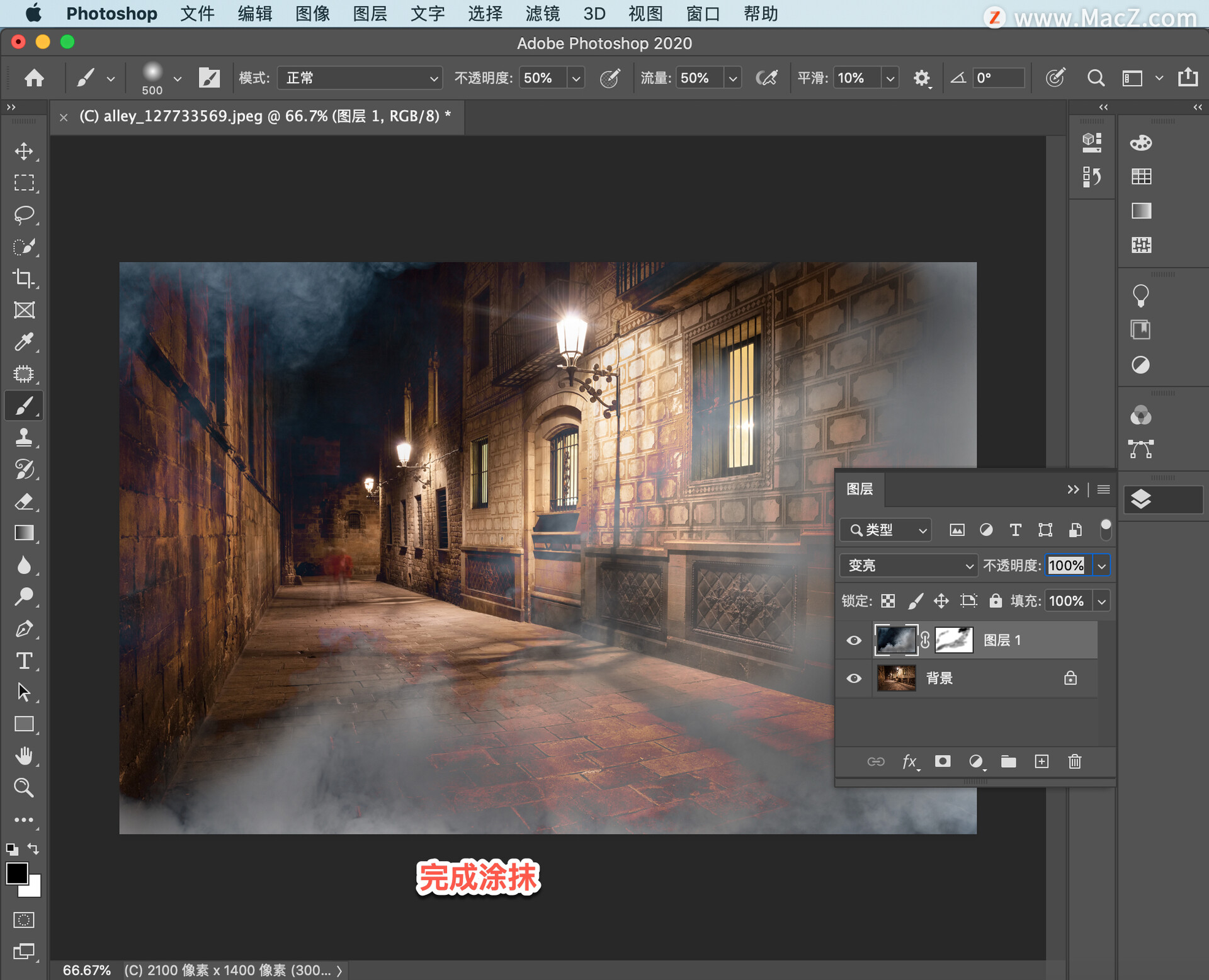The height and width of the screenshot is (980, 1209).
Task: Open the 滤镜 menu
Action: tap(542, 13)
